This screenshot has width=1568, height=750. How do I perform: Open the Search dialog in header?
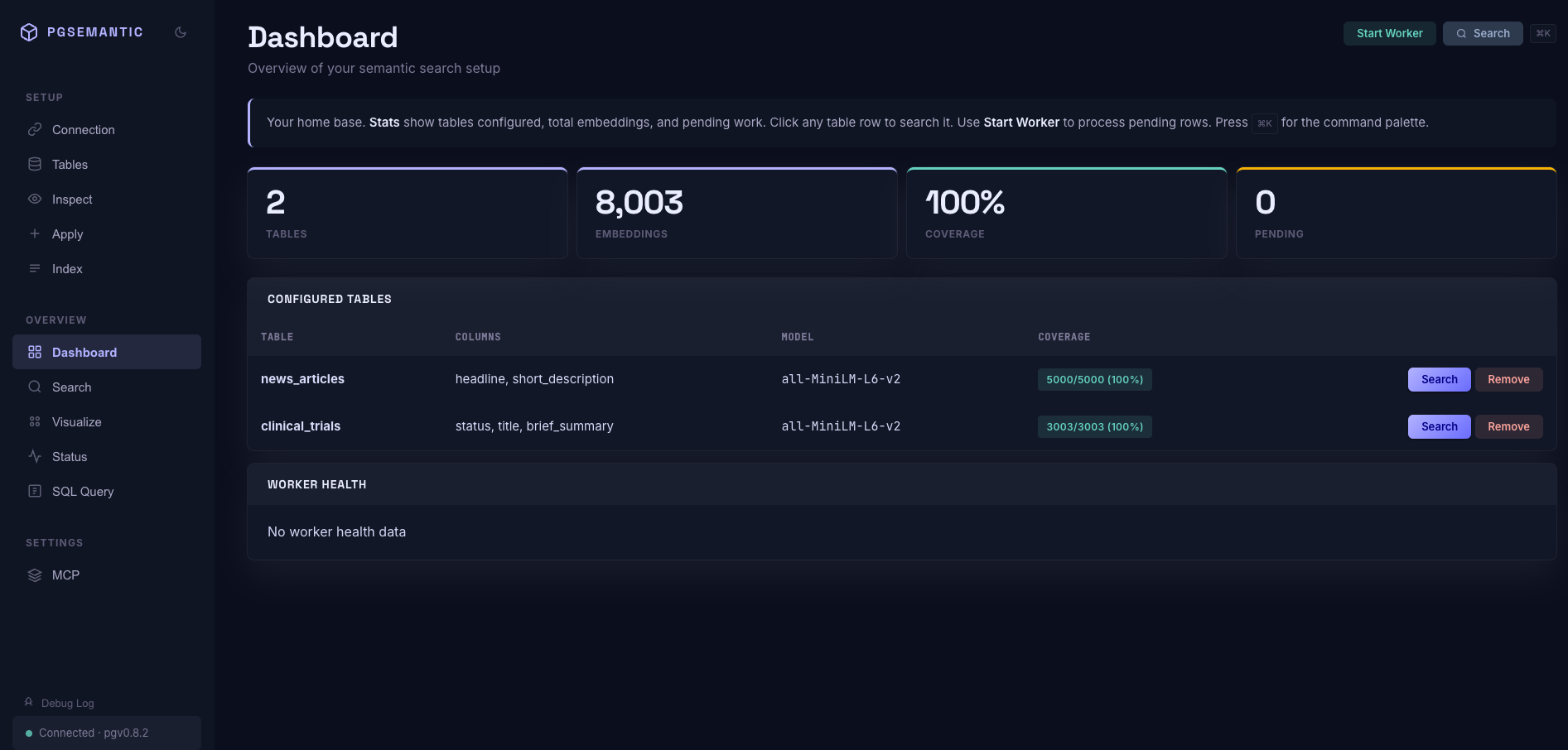(x=1483, y=33)
